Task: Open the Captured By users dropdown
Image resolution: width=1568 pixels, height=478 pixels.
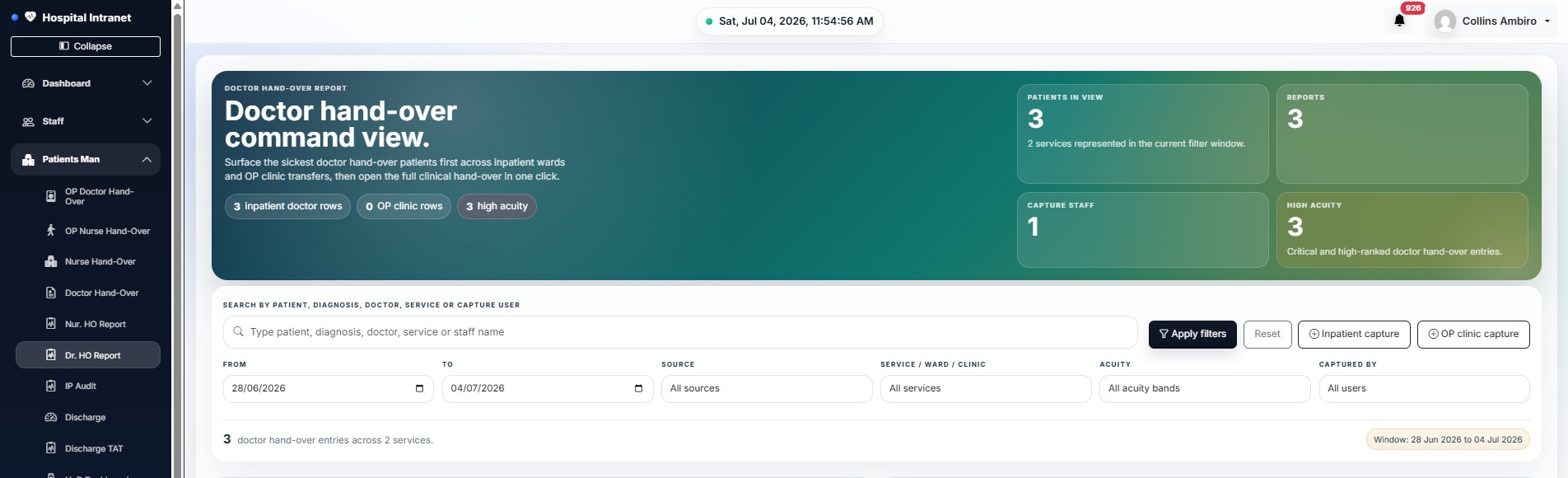Action: tap(1424, 389)
